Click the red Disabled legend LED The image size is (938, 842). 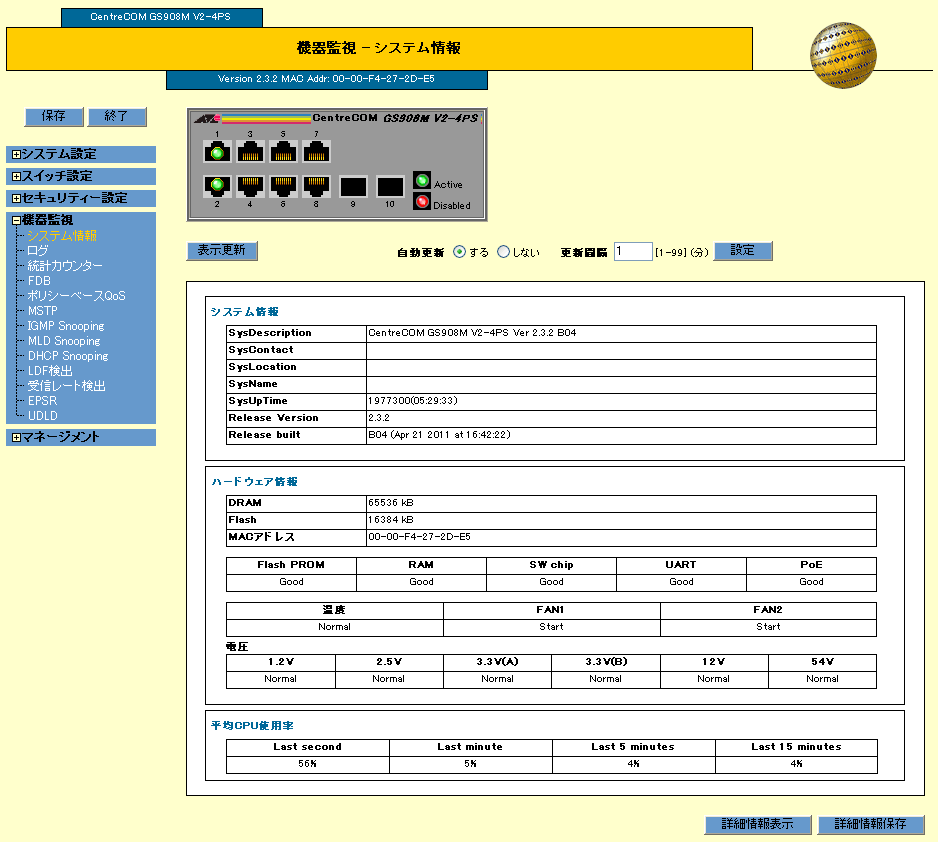(x=422, y=202)
